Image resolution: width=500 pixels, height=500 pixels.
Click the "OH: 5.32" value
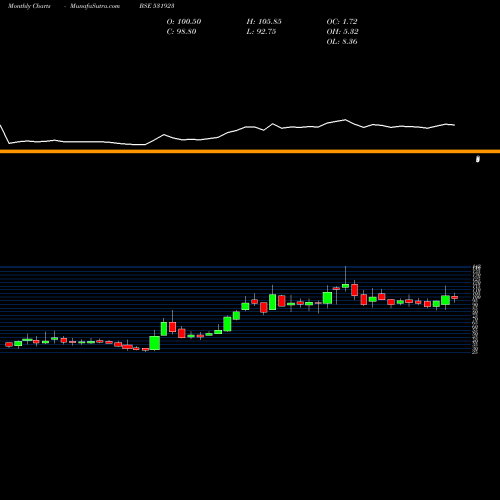tap(342, 32)
